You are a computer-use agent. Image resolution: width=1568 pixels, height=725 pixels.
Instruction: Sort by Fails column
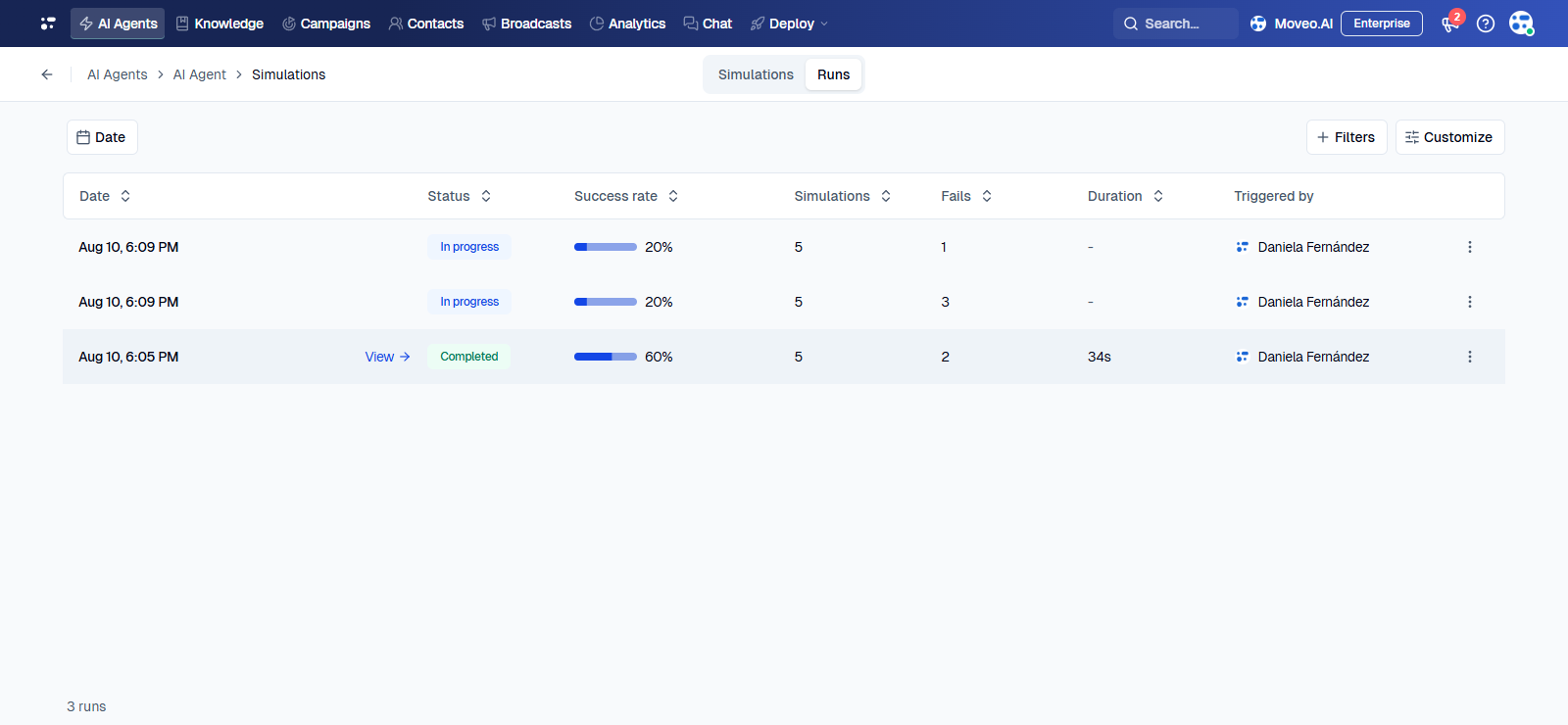tap(966, 196)
